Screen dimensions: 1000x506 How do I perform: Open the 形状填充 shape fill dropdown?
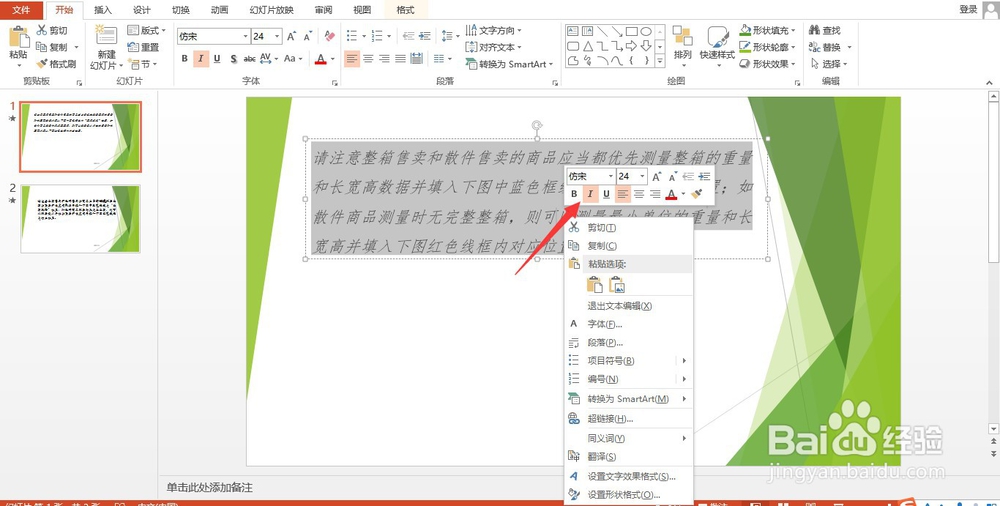[768, 30]
